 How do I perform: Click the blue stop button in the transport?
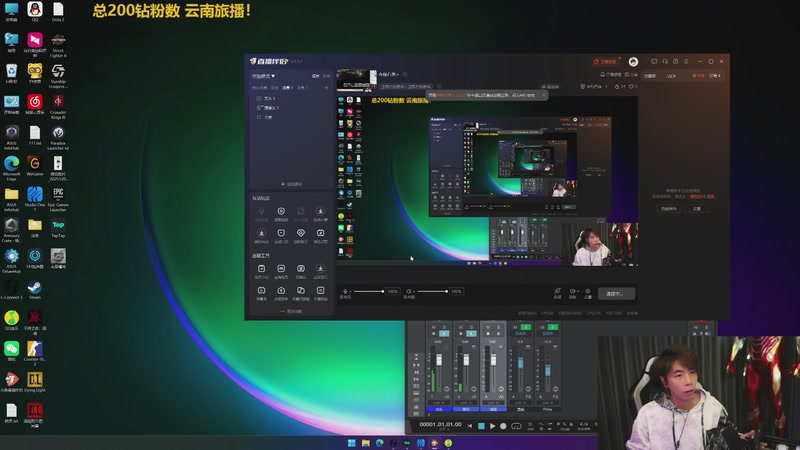click(x=481, y=426)
